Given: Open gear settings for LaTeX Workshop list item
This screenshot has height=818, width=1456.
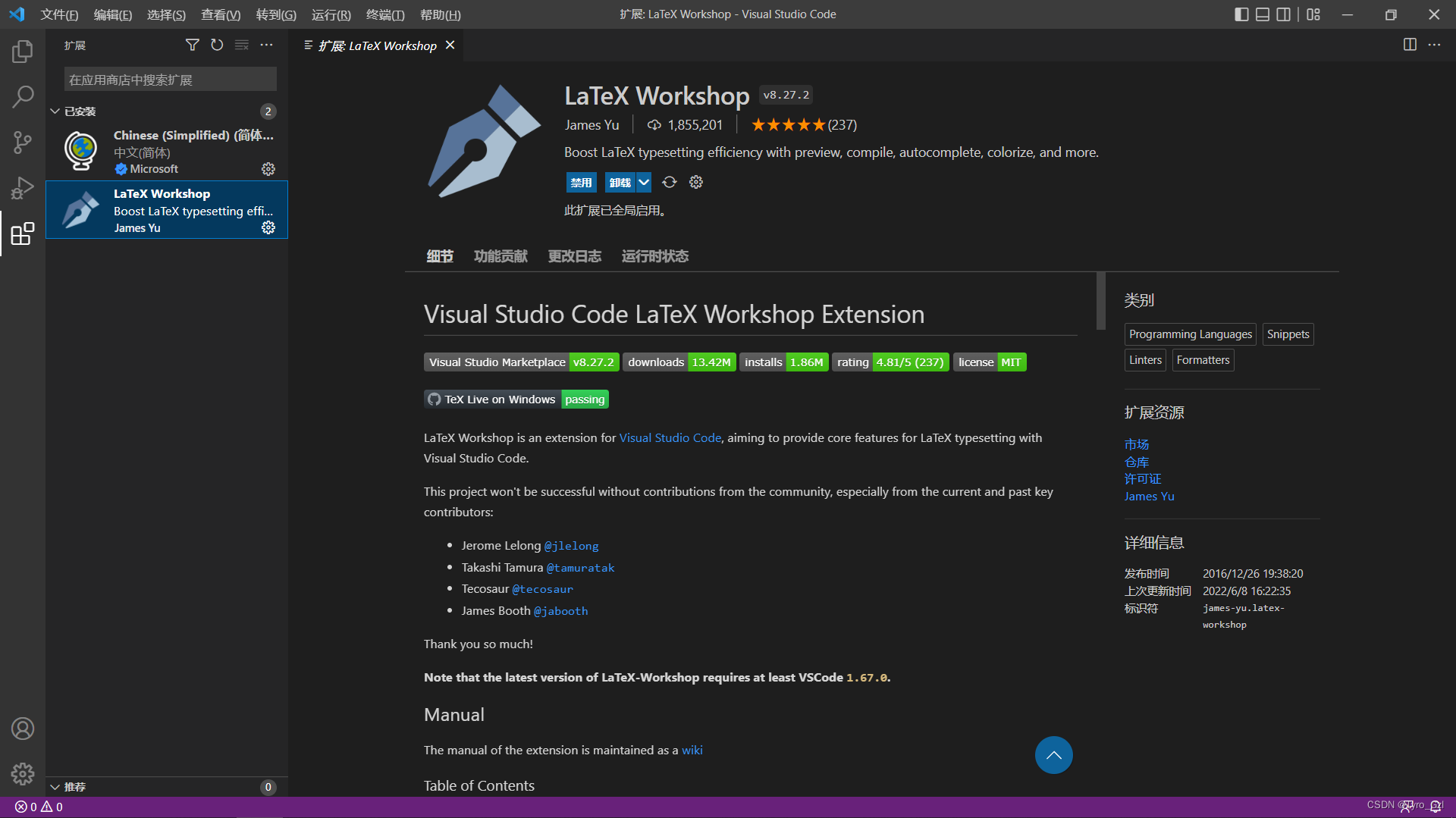Looking at the screenshot, I should pyautogui.click(x=268, y=227).
